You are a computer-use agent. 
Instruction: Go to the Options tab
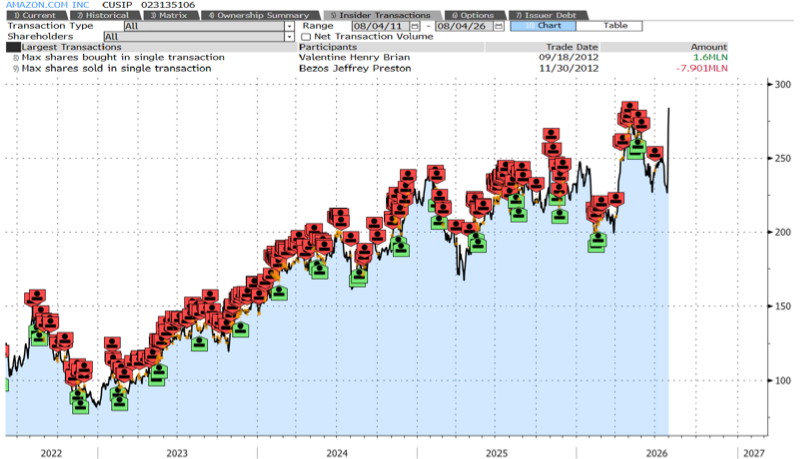pyautogui.click(x=474, y=15)
